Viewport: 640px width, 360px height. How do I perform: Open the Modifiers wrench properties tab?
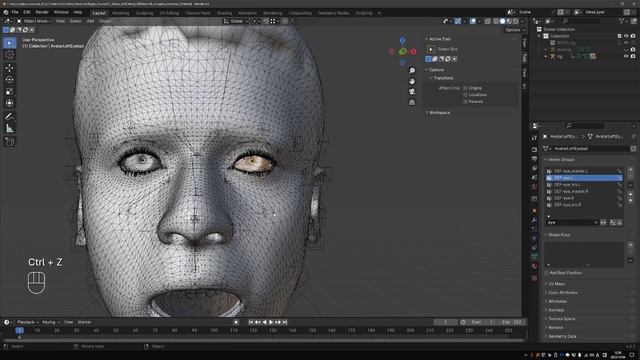tap(534, 220)
